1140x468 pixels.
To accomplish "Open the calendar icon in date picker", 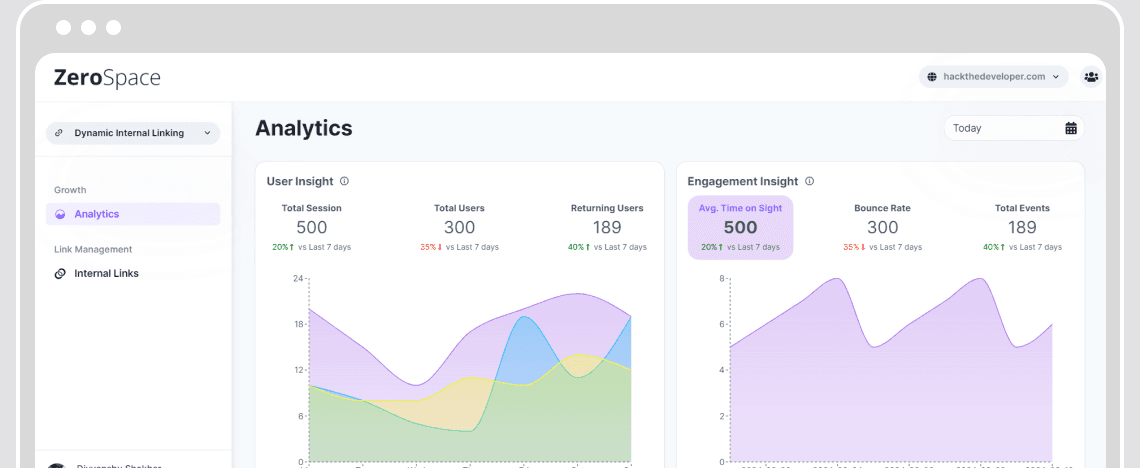I will (1071, 128).
